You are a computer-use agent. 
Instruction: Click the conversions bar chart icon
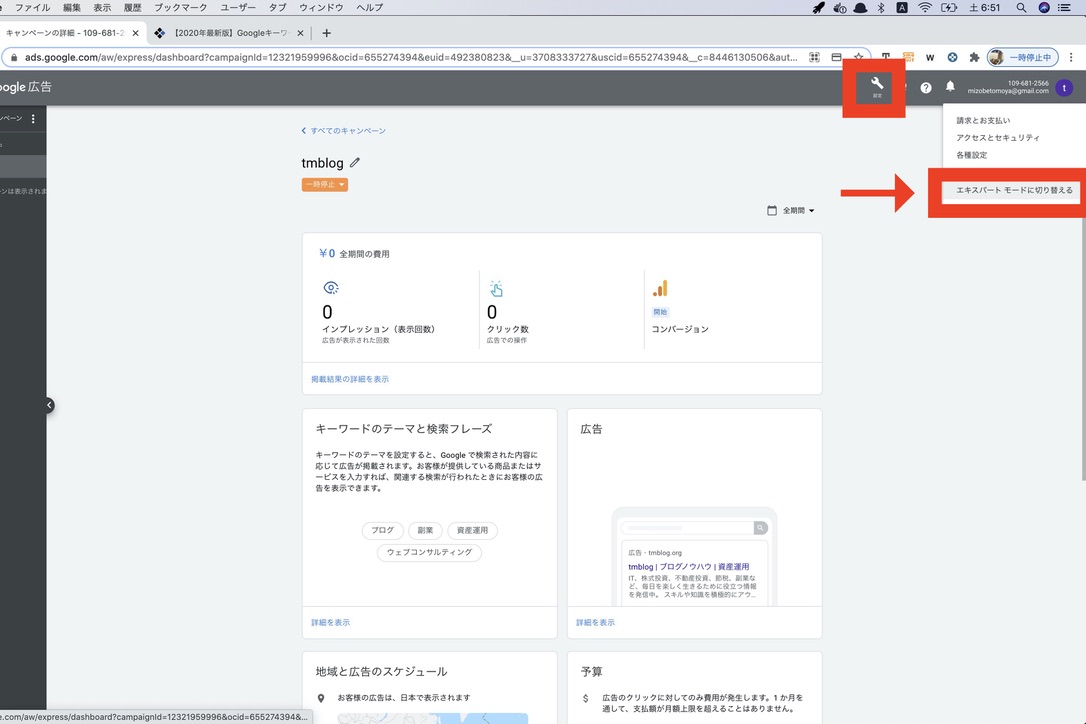coord(660,288)
